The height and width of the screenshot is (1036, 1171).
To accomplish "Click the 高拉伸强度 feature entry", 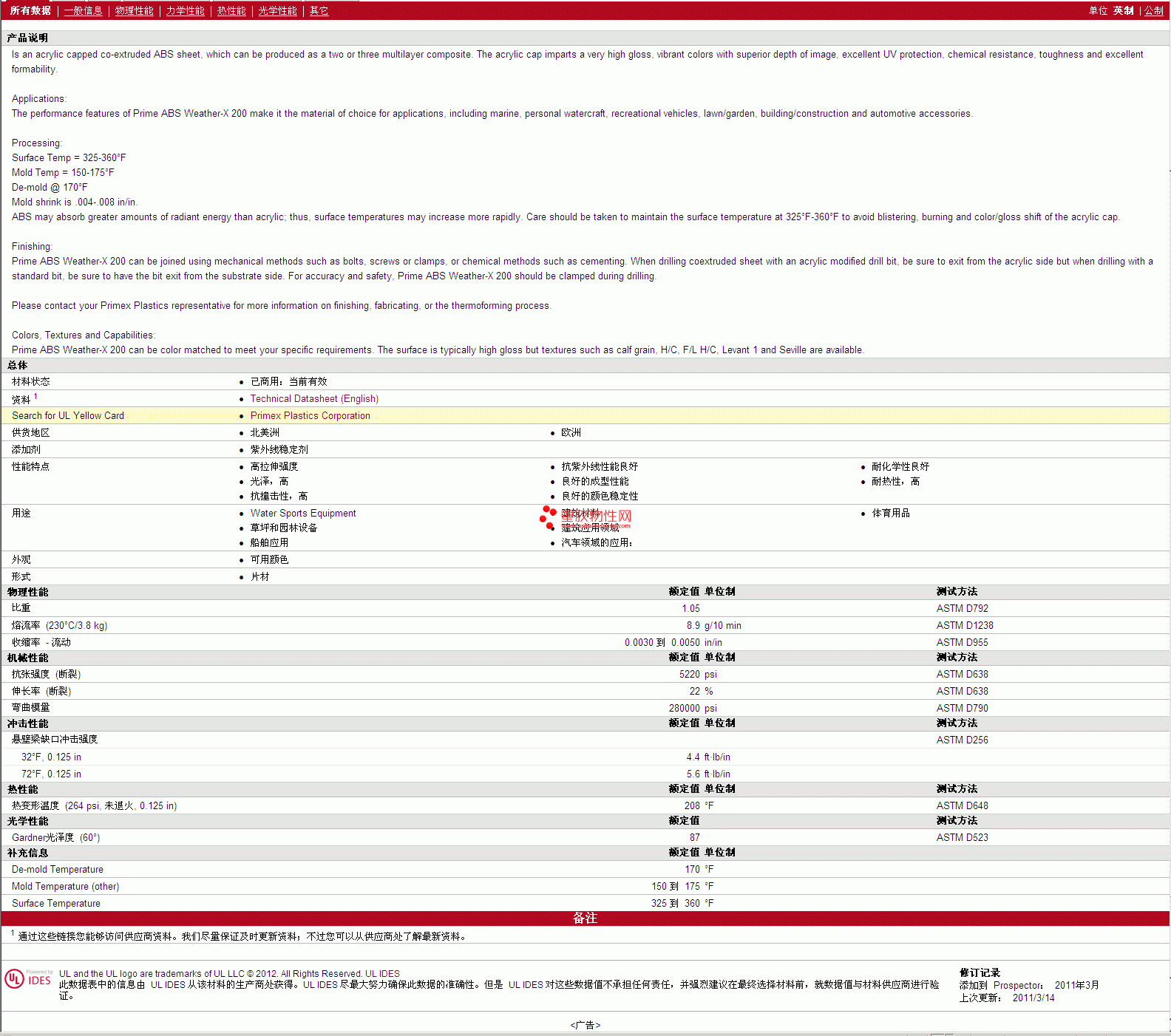I will 274,466.
